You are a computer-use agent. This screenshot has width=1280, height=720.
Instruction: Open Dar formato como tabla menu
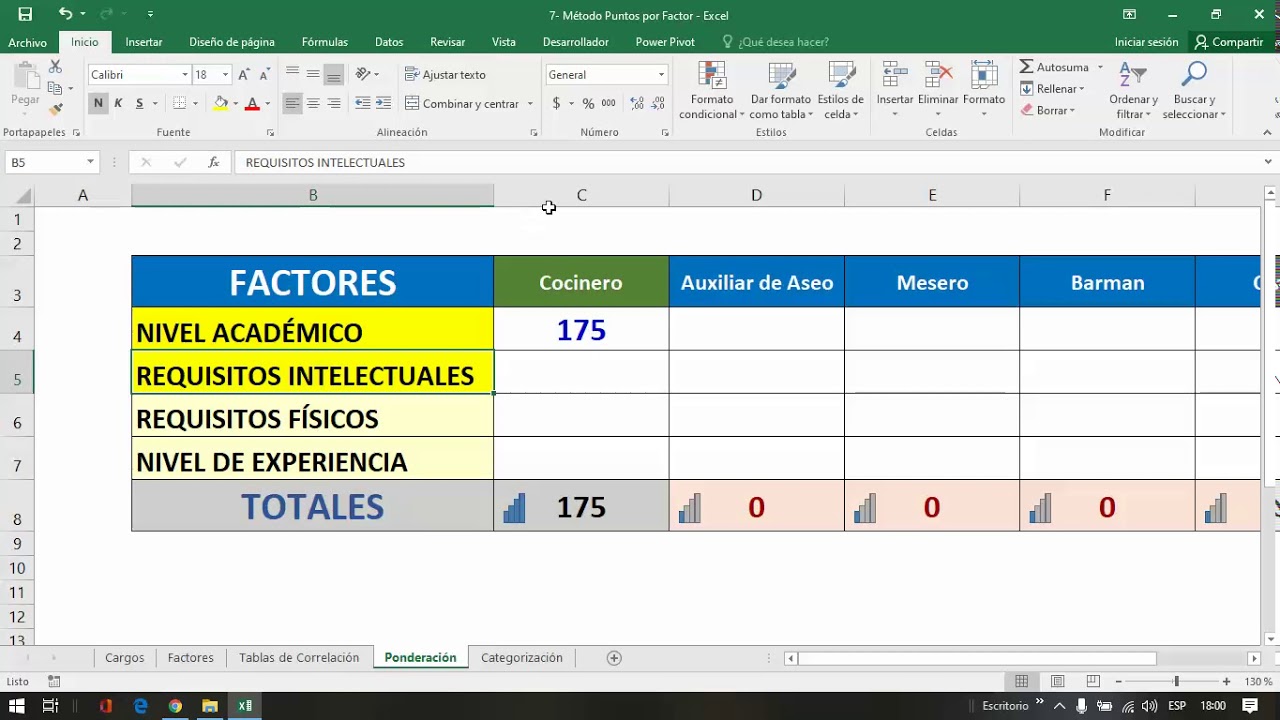pyautogui.click(x=781, y=91)
